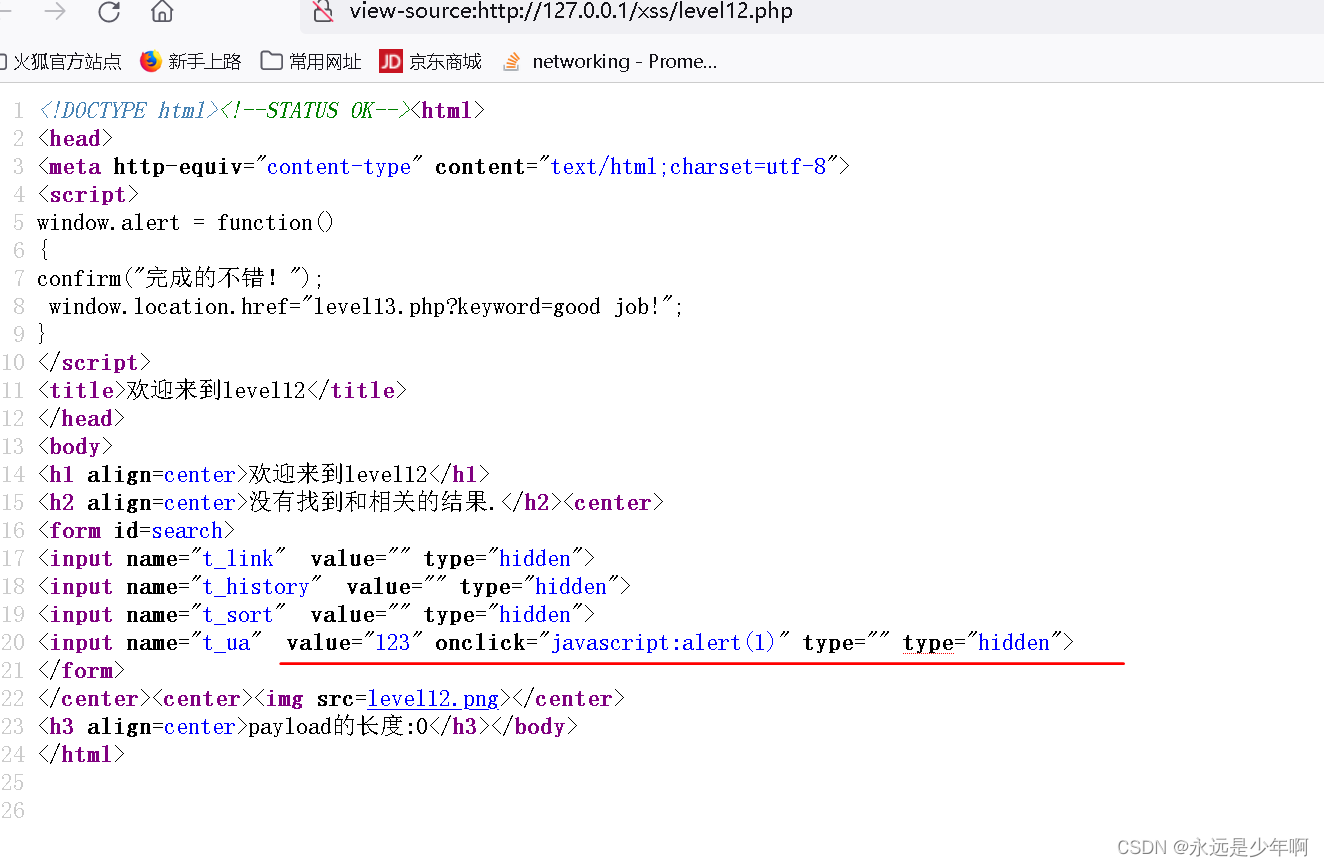
Task: Click the form id=search line
Action: click(136, 531)
